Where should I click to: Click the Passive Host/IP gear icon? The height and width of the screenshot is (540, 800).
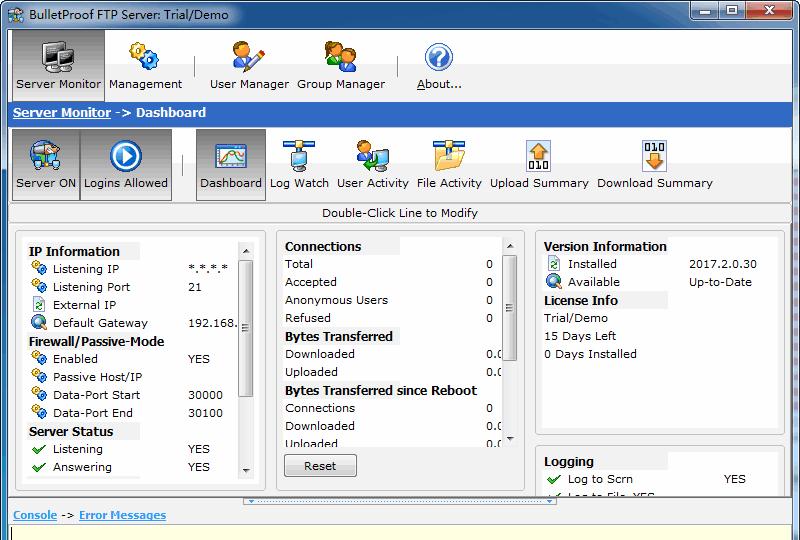[x=39, y=376]
